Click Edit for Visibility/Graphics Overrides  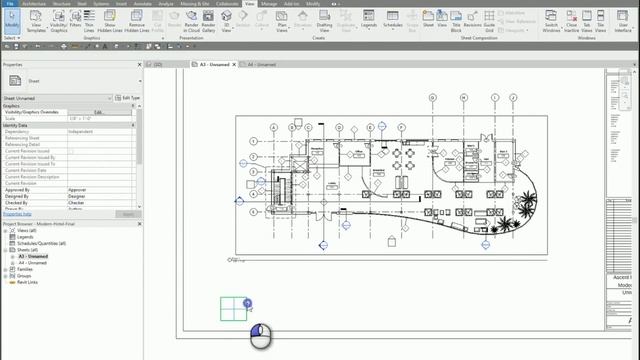pyautogui.click(x=99, y=112)
